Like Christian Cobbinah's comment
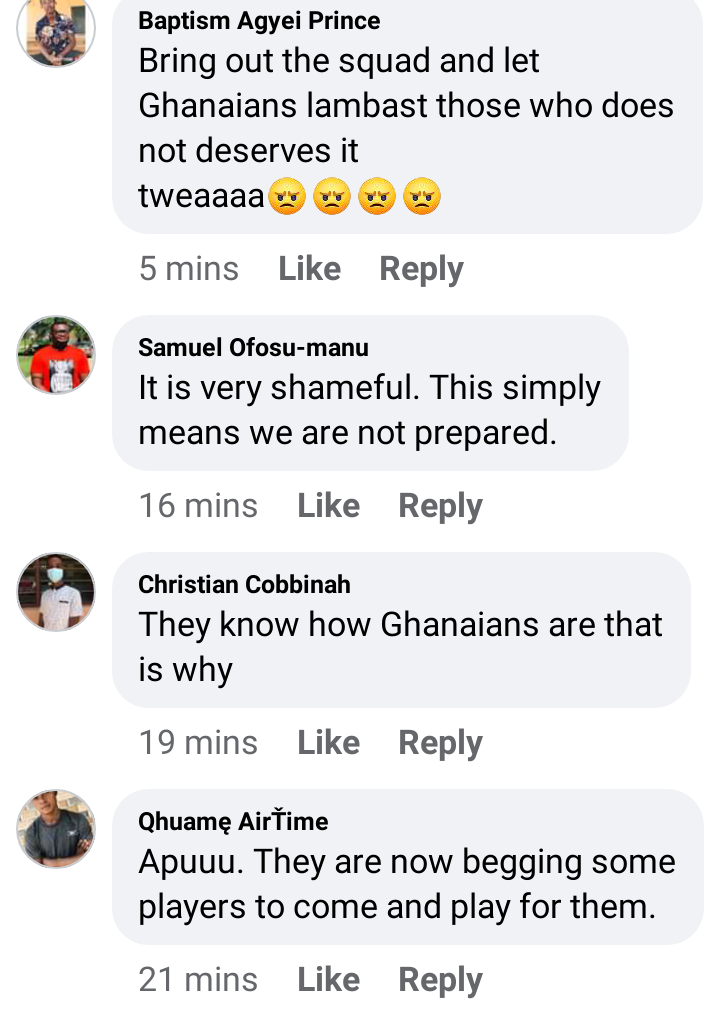 (328, 743)
